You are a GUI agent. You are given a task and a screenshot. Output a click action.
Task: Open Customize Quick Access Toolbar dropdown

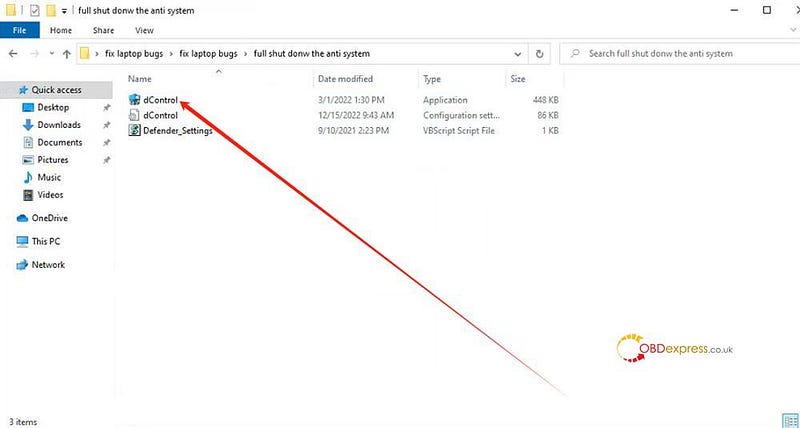[x=64, y=11]
